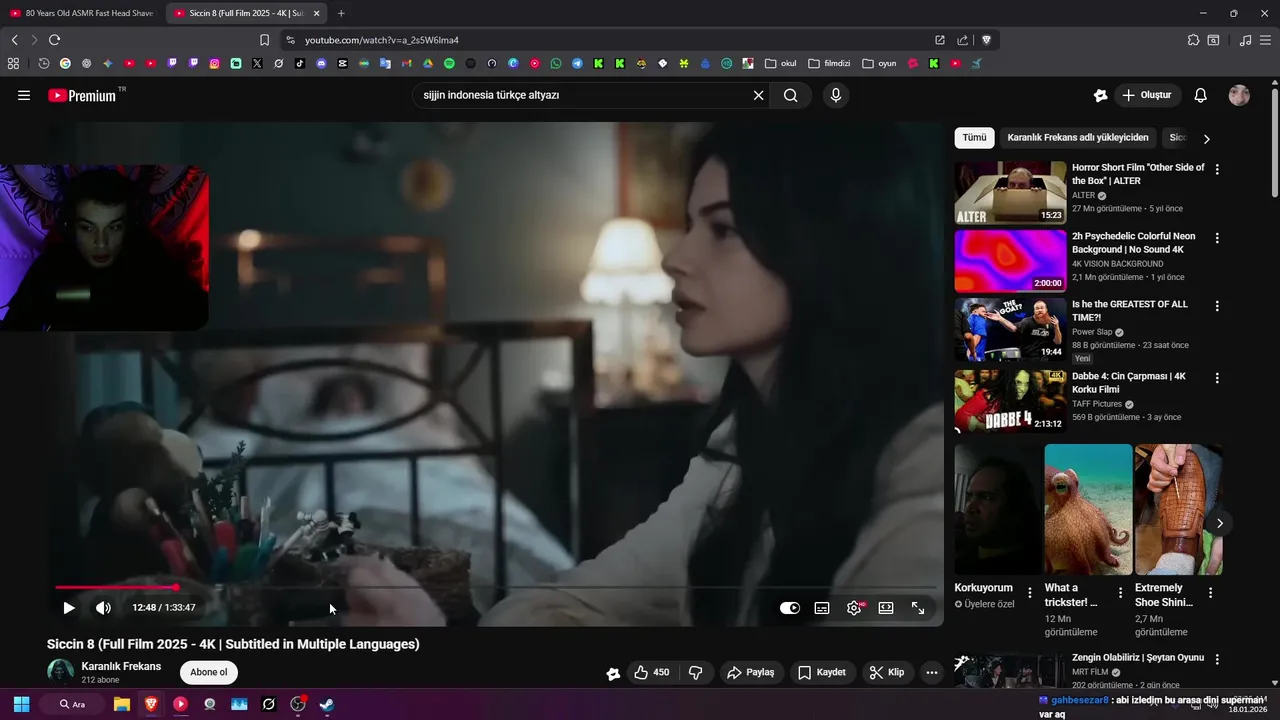Open the okul bookmarks folder
The width and height of the screenshot is (1280, 720).
click(x=781, y=63)
